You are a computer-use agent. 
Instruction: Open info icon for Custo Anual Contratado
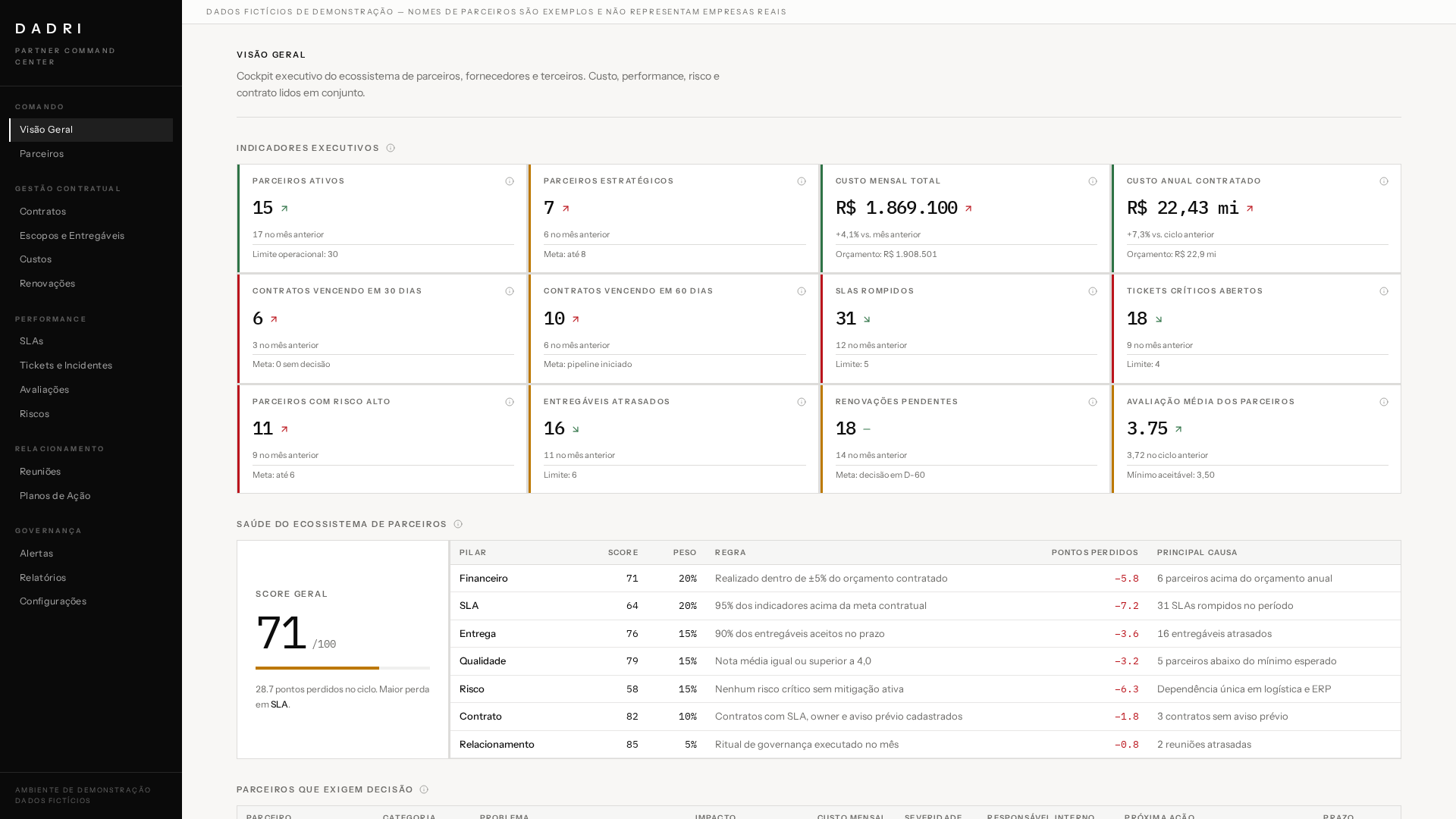[x=1384, y=181]
